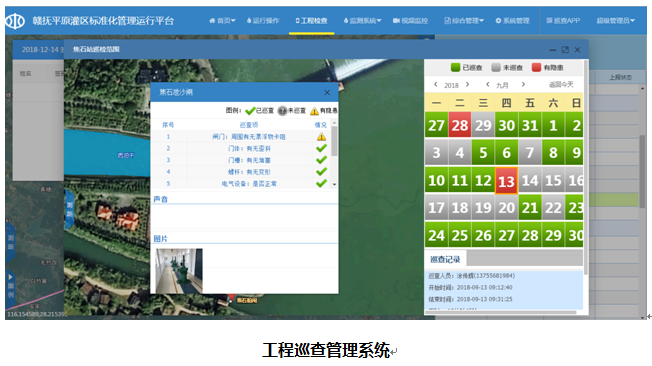Click the 有隐患 warning legend icon
The width and height of the screenshot is (652, 366).
tap(314, 111)
